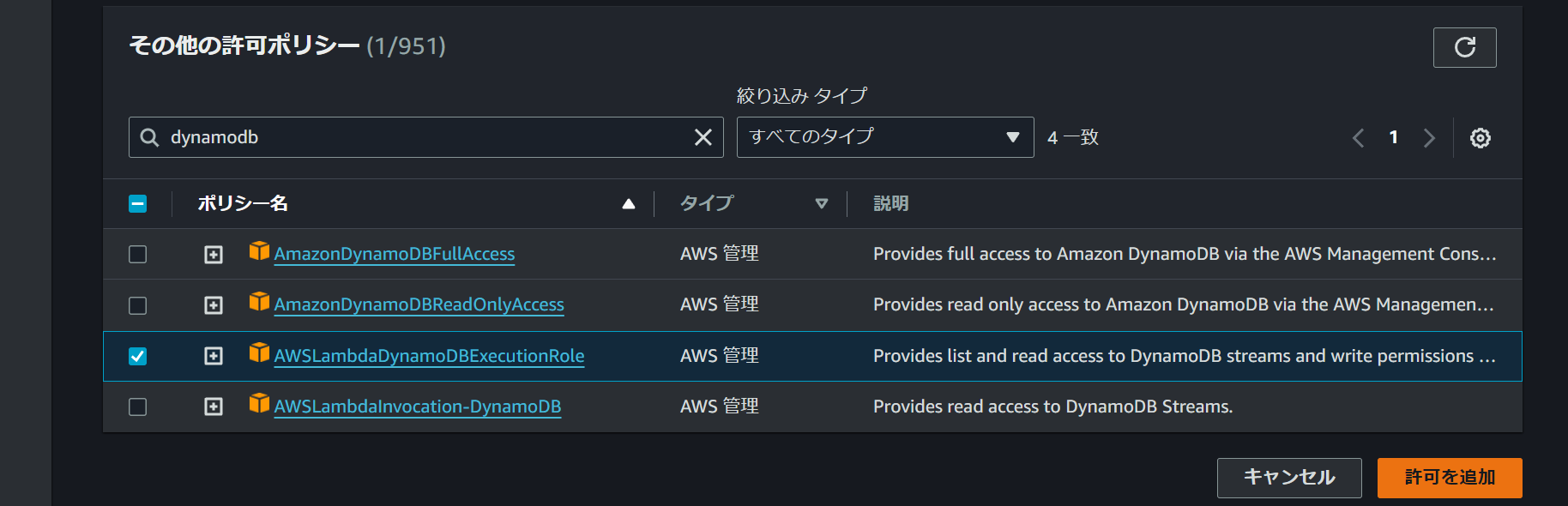
Task: Click the search magnifier icon
Action: pyautogui.click(x=149, y=137)
